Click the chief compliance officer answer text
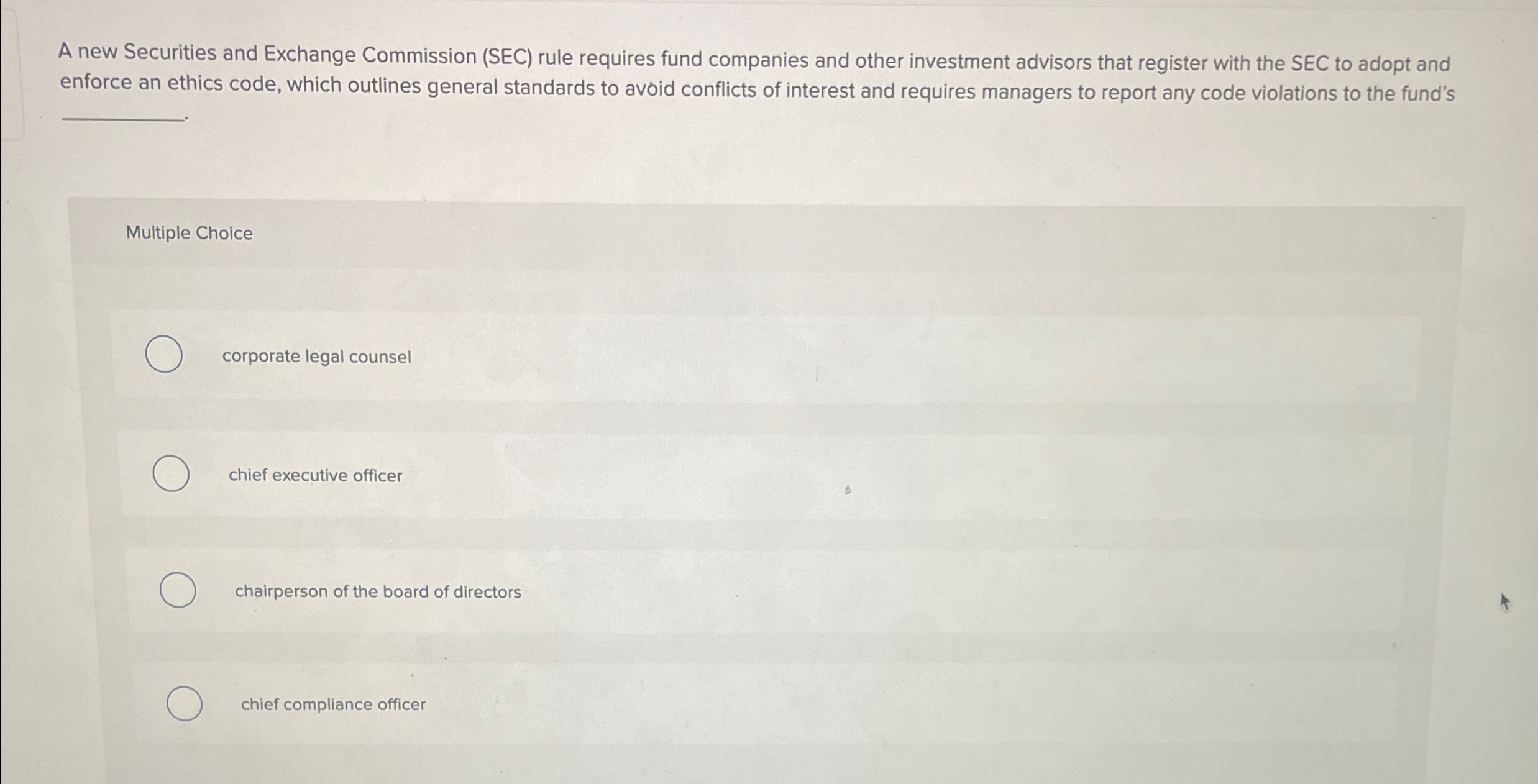Screen dimensions: 1538x784 click(333, 704)
